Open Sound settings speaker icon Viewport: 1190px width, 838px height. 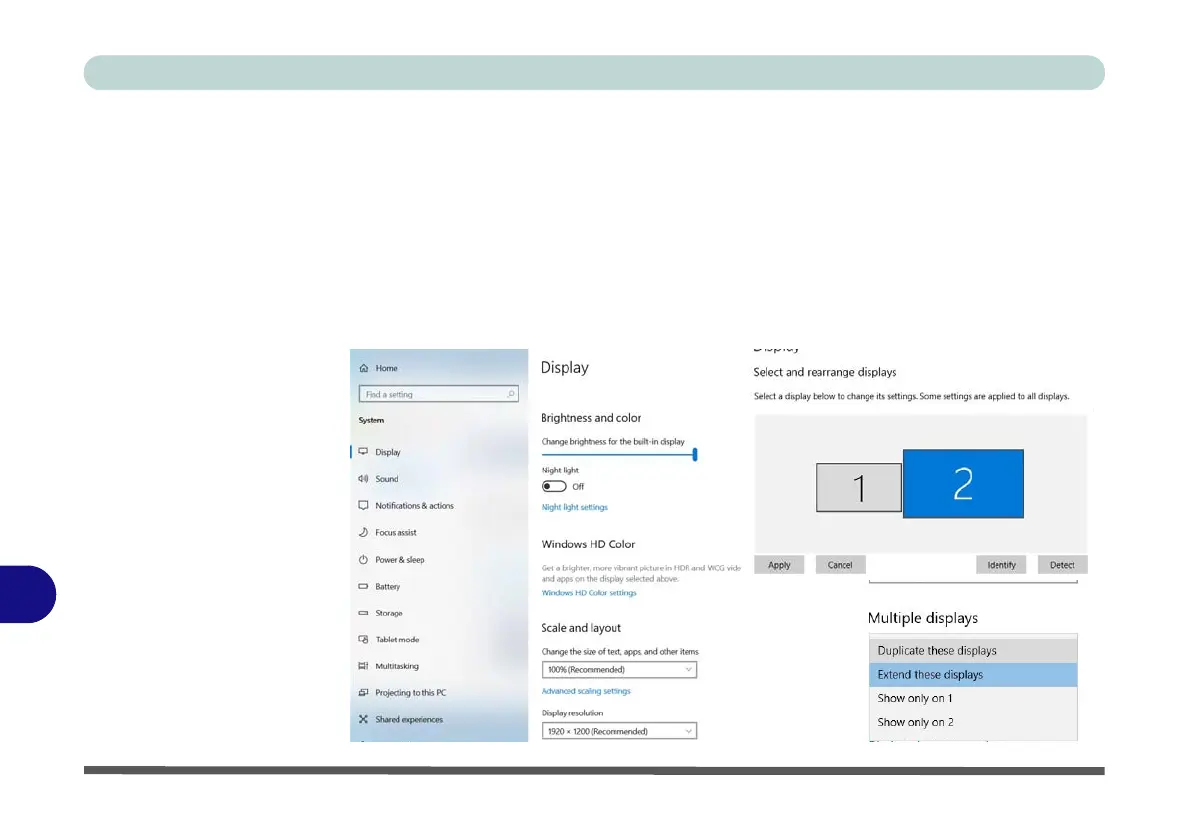click(364, 479)
